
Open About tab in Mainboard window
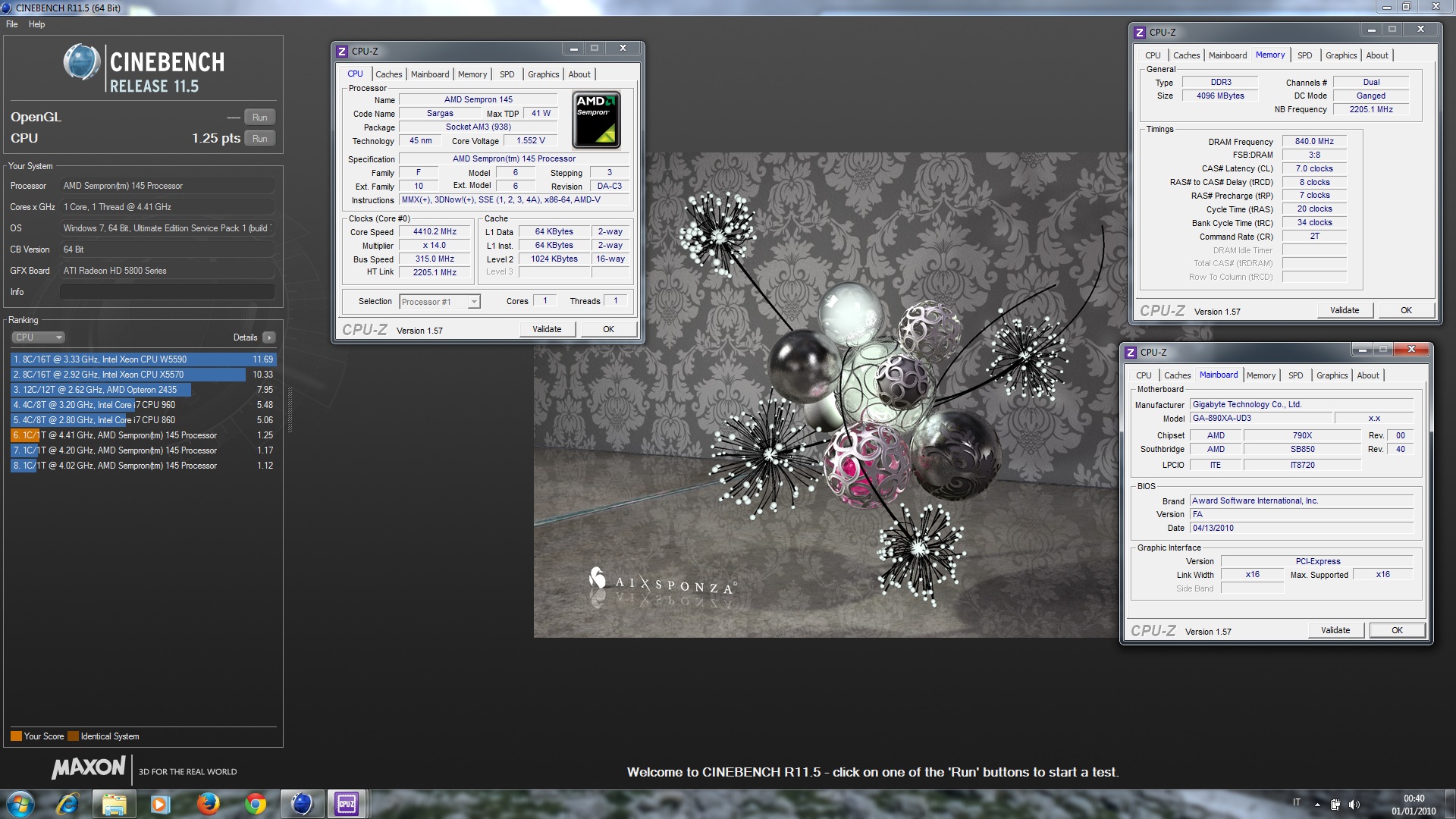click(1368, 375)
